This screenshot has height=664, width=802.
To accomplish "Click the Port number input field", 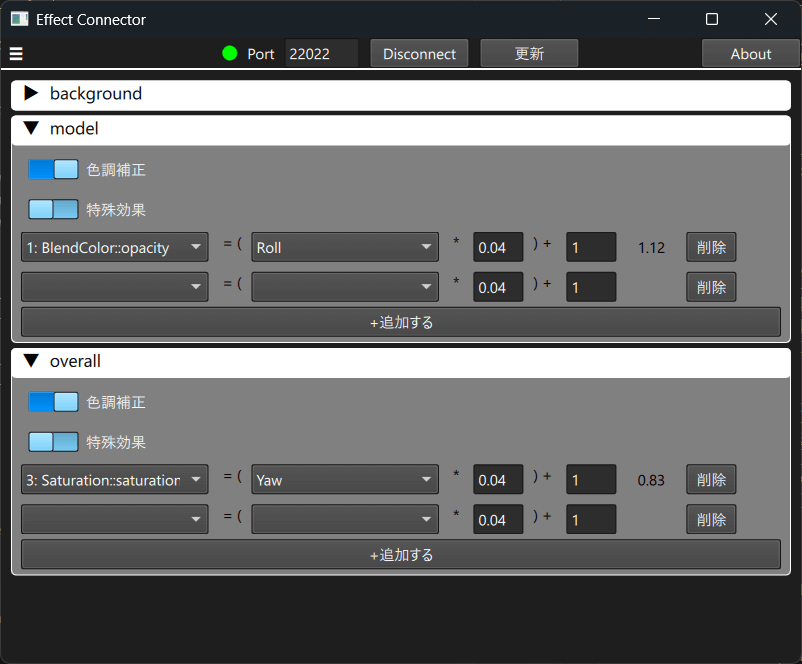I will click(x=321, y=54).
